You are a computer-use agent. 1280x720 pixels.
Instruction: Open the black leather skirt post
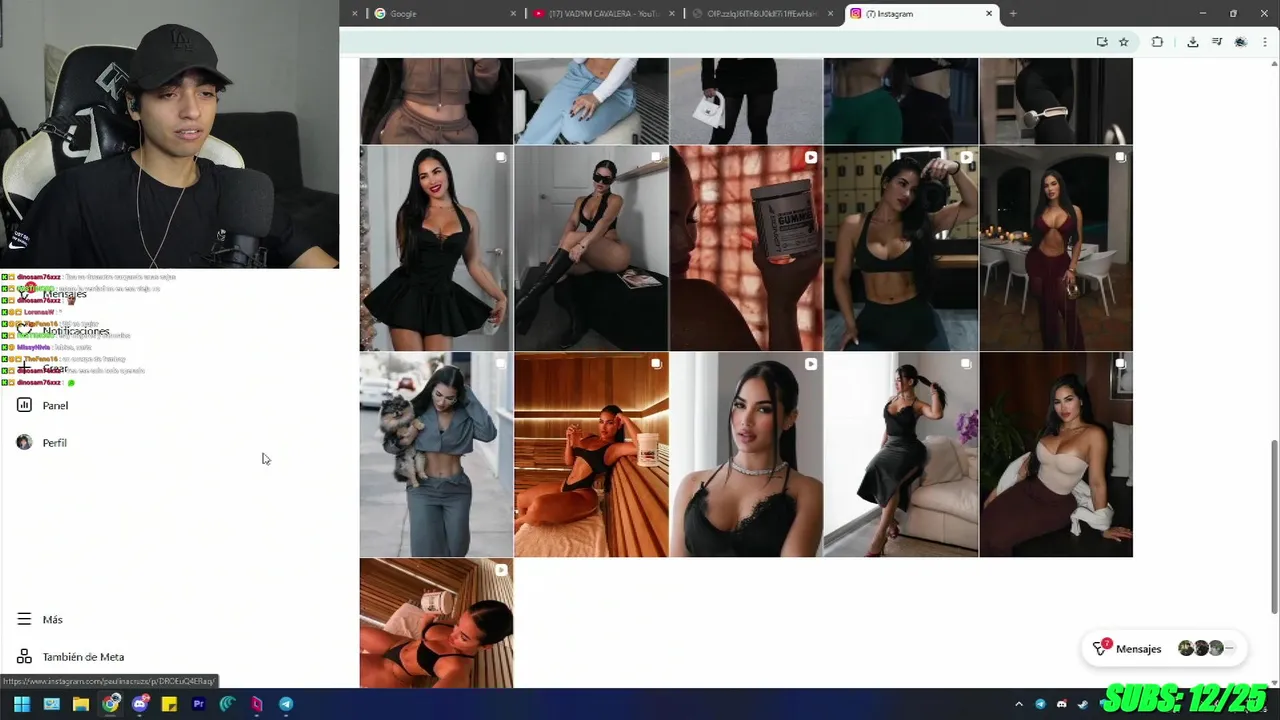tap(901, 454)
